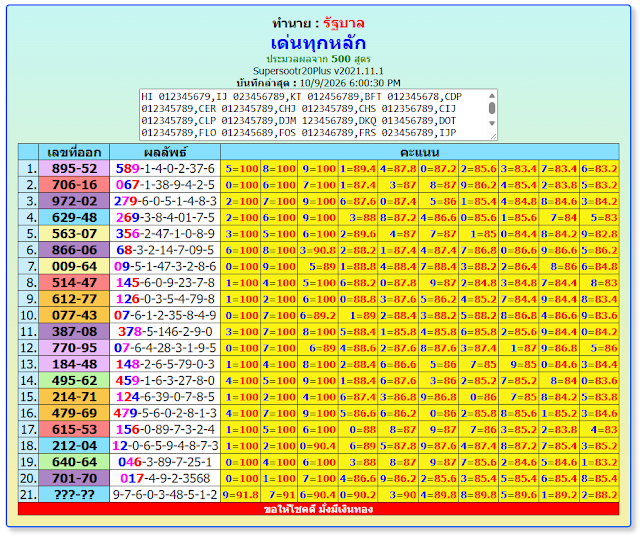Click score cell '3=90.8' in row 6
The height and width of the screenshot is (536, 640).
pos(318,250)
